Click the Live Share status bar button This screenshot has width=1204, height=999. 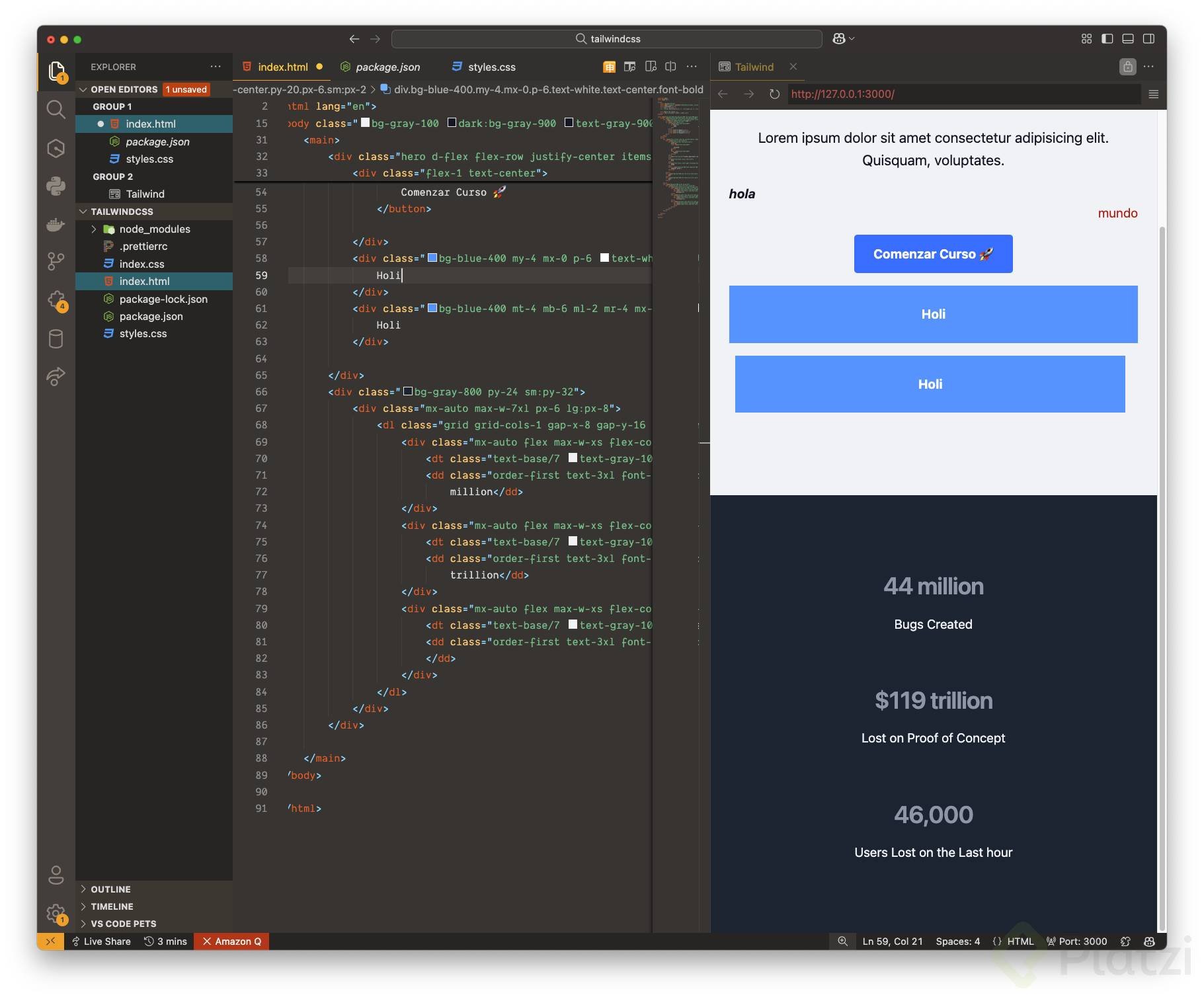(101, 941)
